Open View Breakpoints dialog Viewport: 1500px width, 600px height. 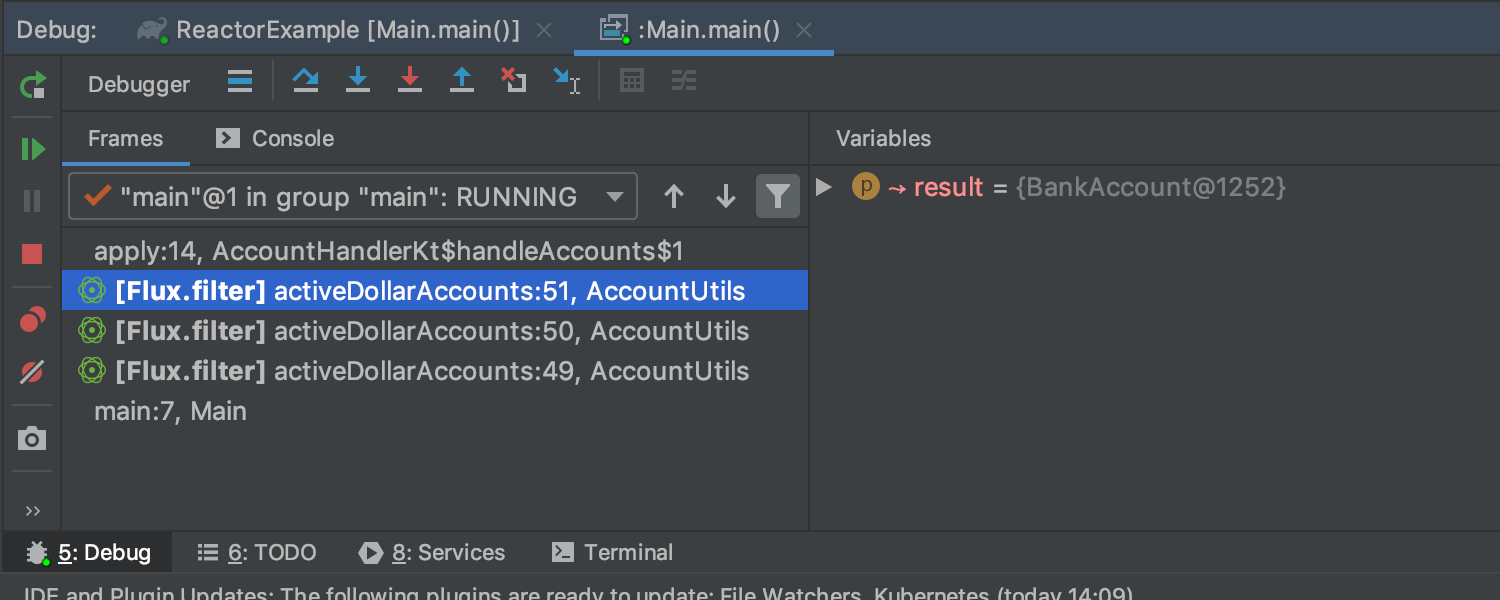32,320
